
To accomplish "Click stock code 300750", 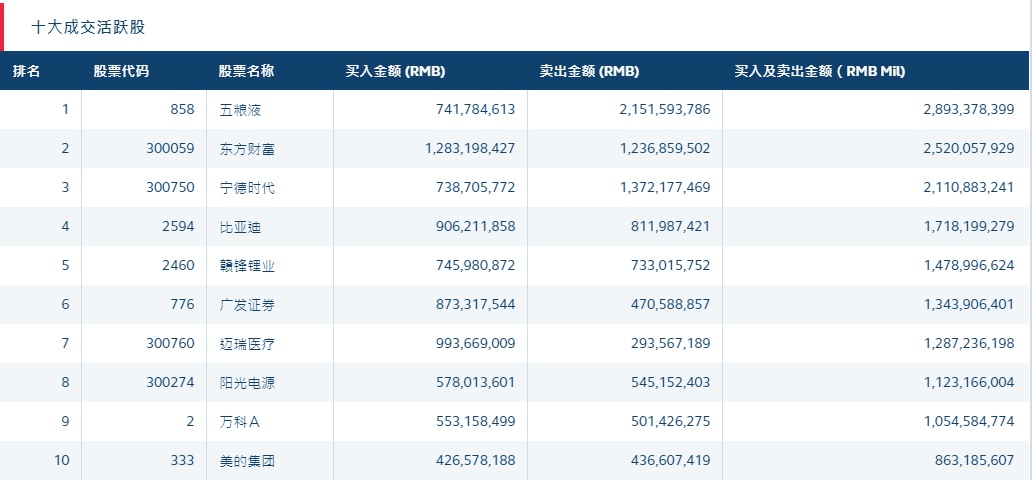I will point(170,187).
